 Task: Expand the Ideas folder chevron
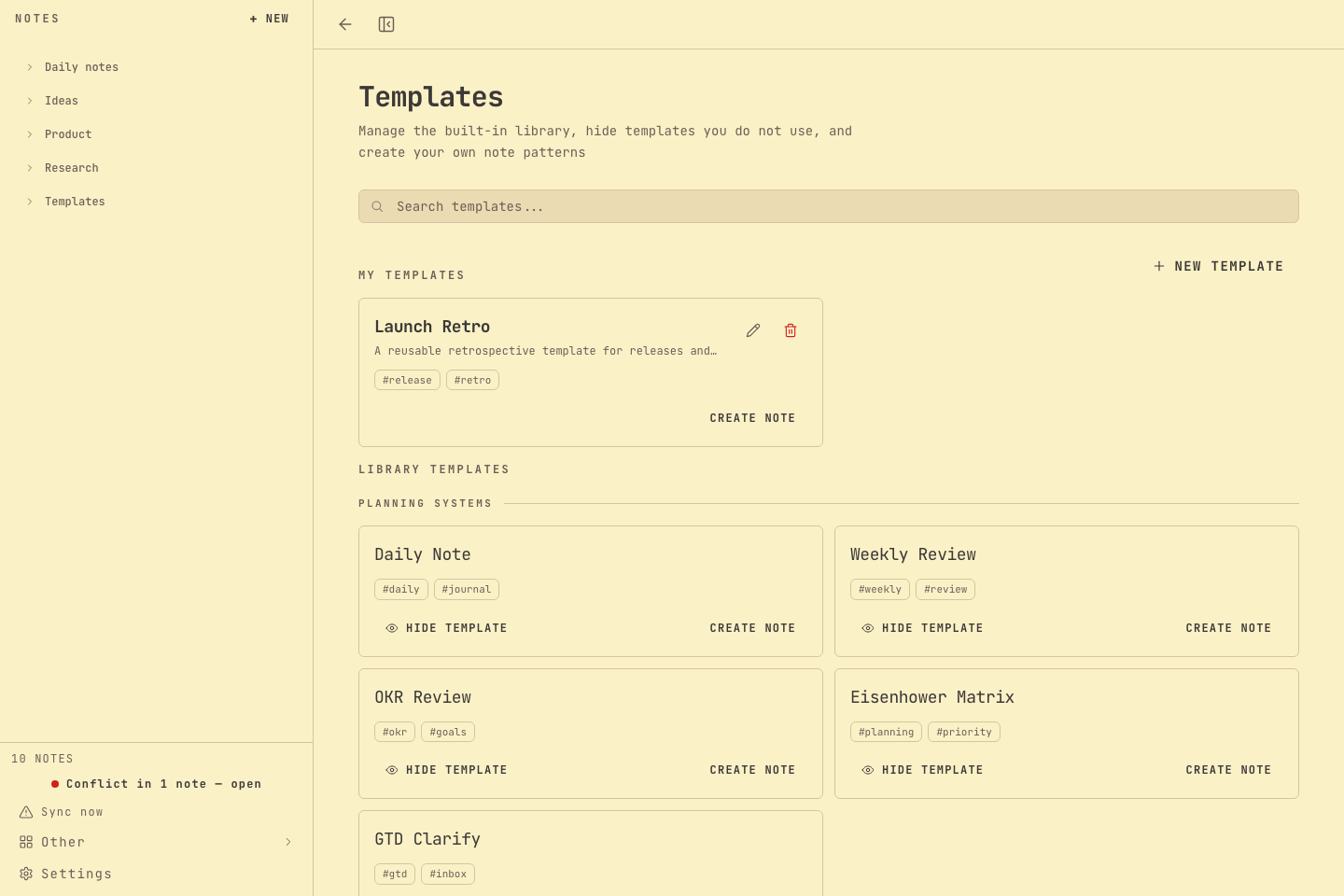30,101
